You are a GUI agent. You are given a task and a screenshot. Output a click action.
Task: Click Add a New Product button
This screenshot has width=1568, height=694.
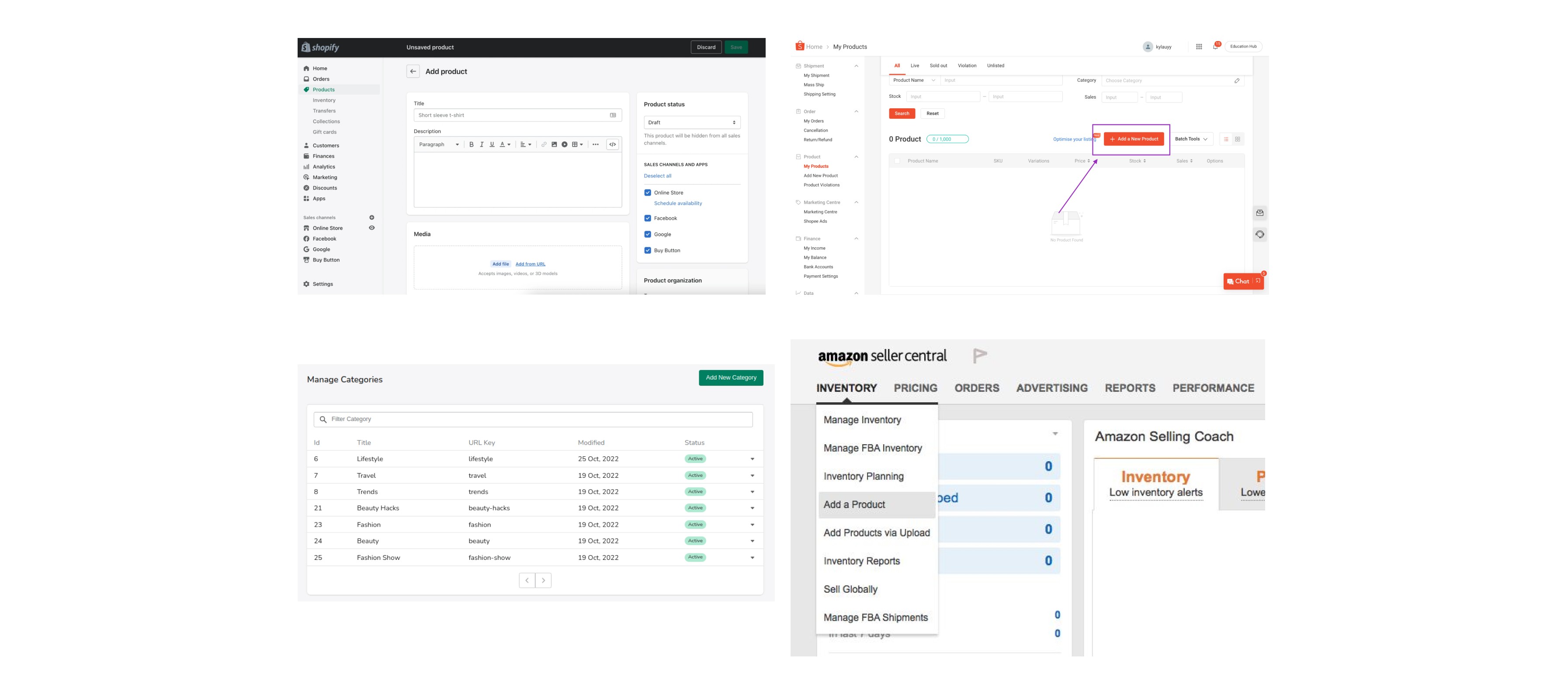[x=1134, y=139]
